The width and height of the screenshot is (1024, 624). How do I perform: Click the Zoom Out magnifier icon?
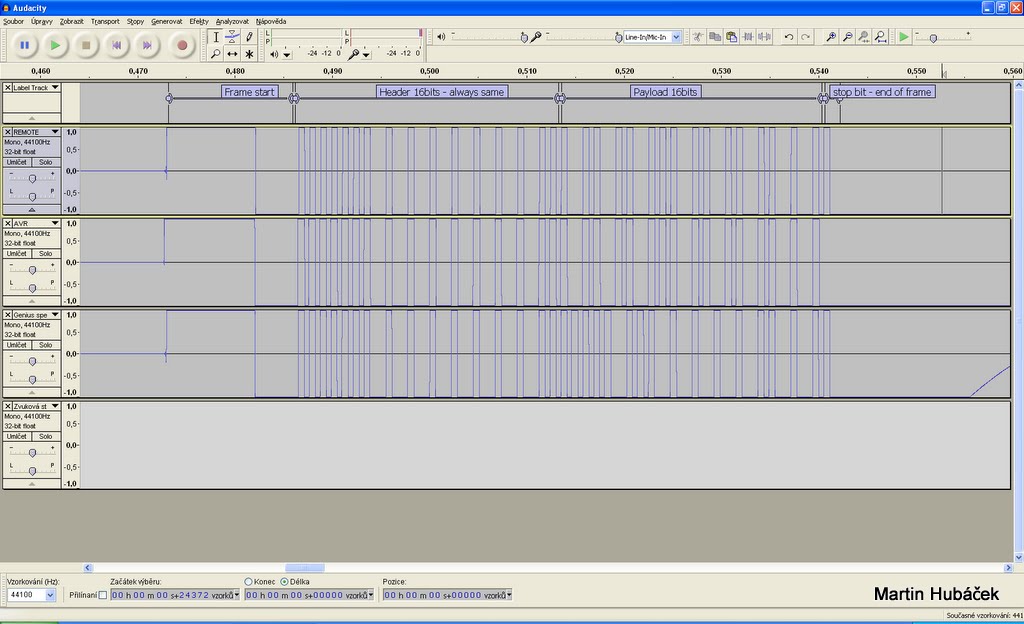coord(847,37)
